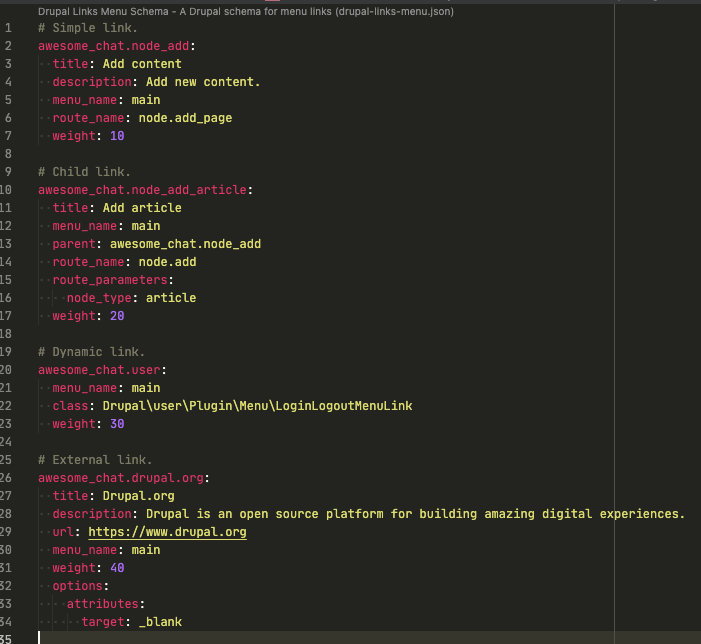Open the https://www.drupal.org URL link
Screen dimensions: 701x644
pyautogui.click(x=167, y=532)
